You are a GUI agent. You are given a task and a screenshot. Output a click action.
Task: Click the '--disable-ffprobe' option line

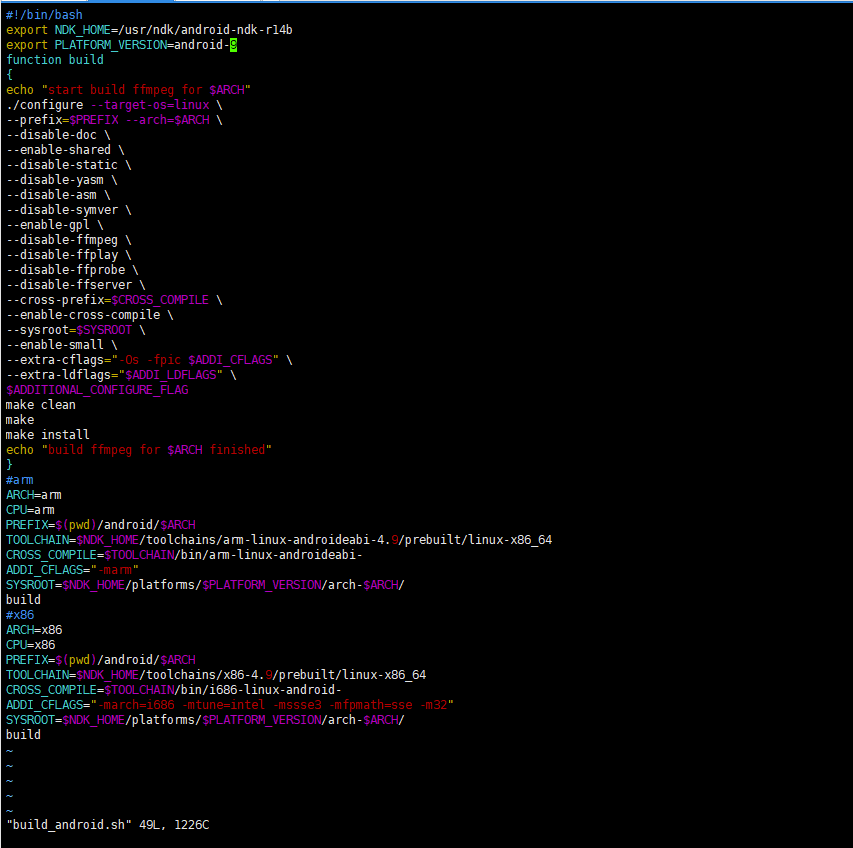point(72,270)
